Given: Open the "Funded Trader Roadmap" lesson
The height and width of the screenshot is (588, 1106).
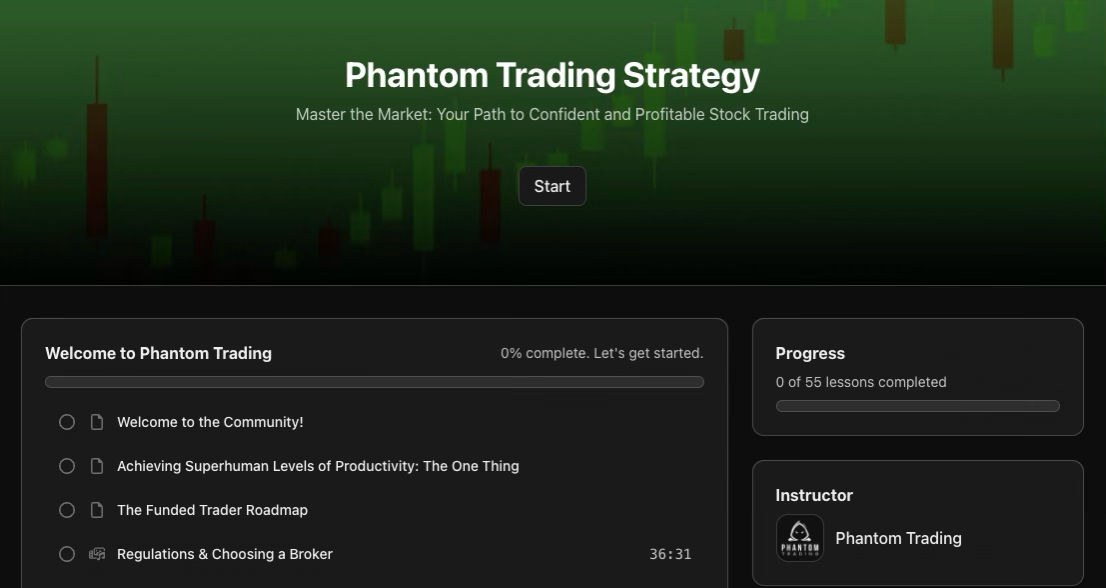Looking at the screenshot, I should pos(212,510).
